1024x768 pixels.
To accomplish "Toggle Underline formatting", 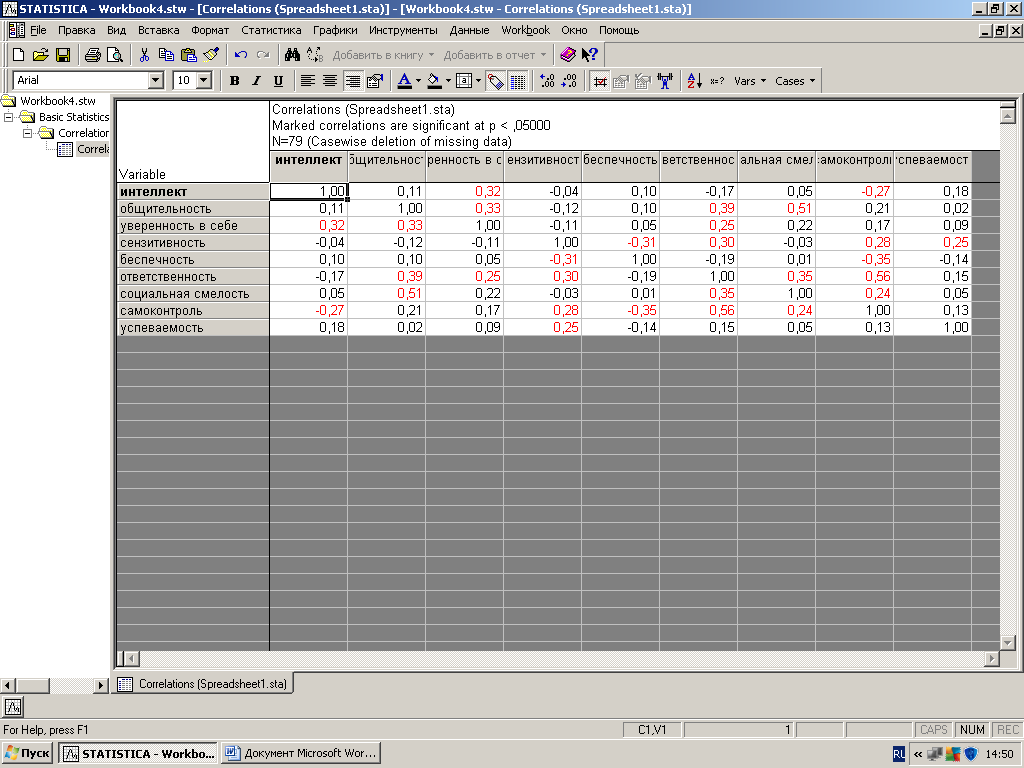I will click(x=278, y=81).
